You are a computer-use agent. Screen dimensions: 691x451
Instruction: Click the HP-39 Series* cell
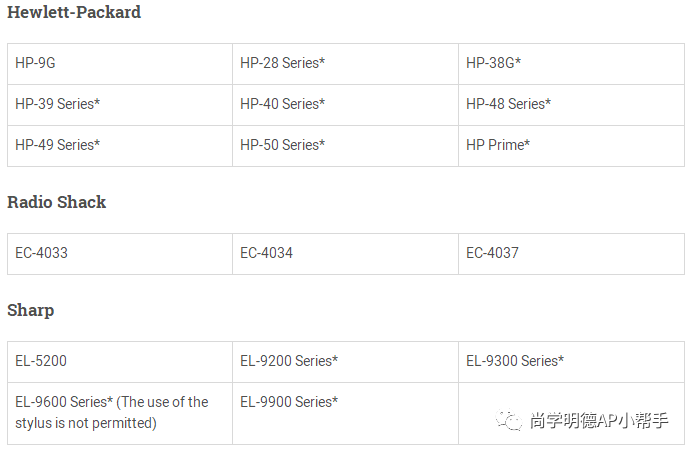click(x=120, y=105)
